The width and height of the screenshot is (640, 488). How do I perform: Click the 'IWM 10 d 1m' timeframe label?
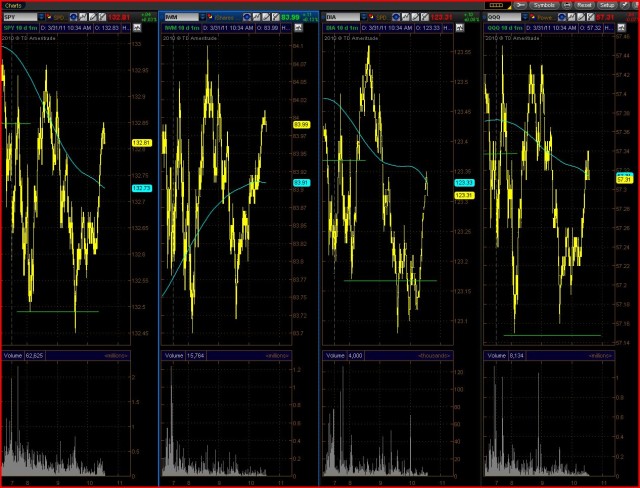click(x=182, y=28)
